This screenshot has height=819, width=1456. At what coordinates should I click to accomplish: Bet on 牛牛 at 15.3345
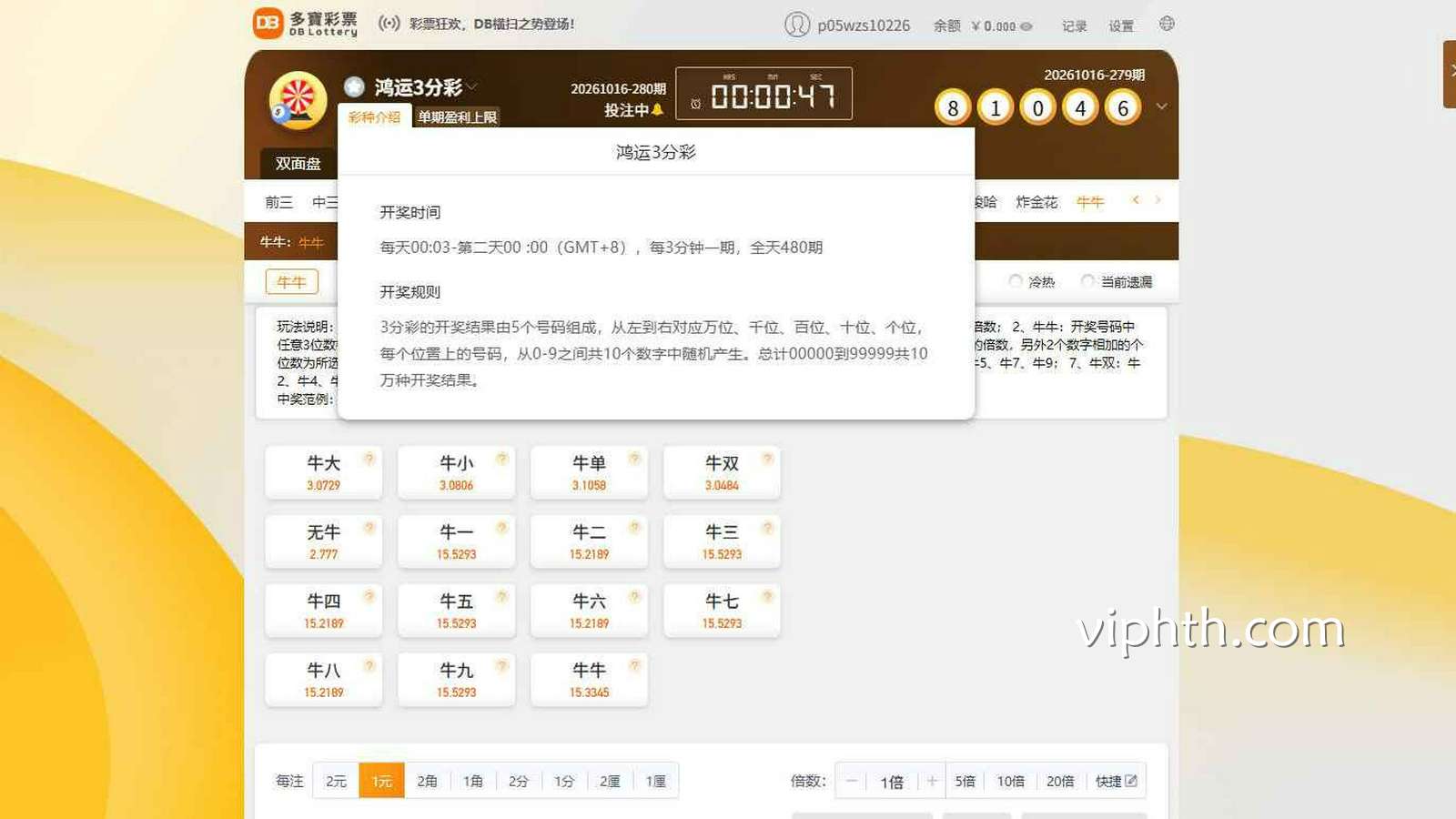click(x=589, y=680)
